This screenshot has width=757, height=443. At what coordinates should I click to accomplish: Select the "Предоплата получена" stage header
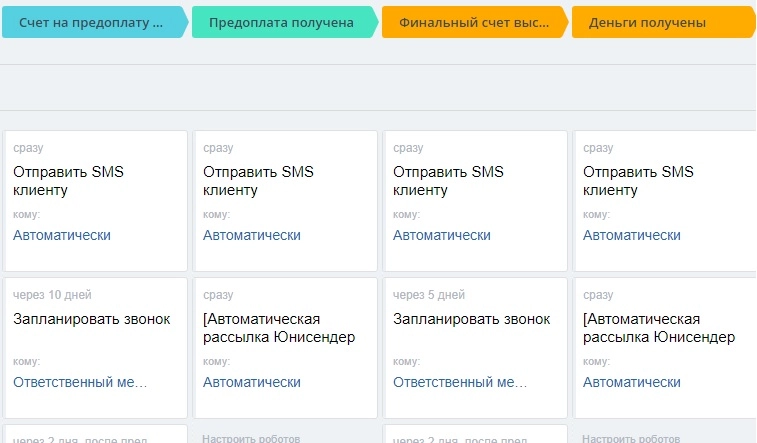281,22
